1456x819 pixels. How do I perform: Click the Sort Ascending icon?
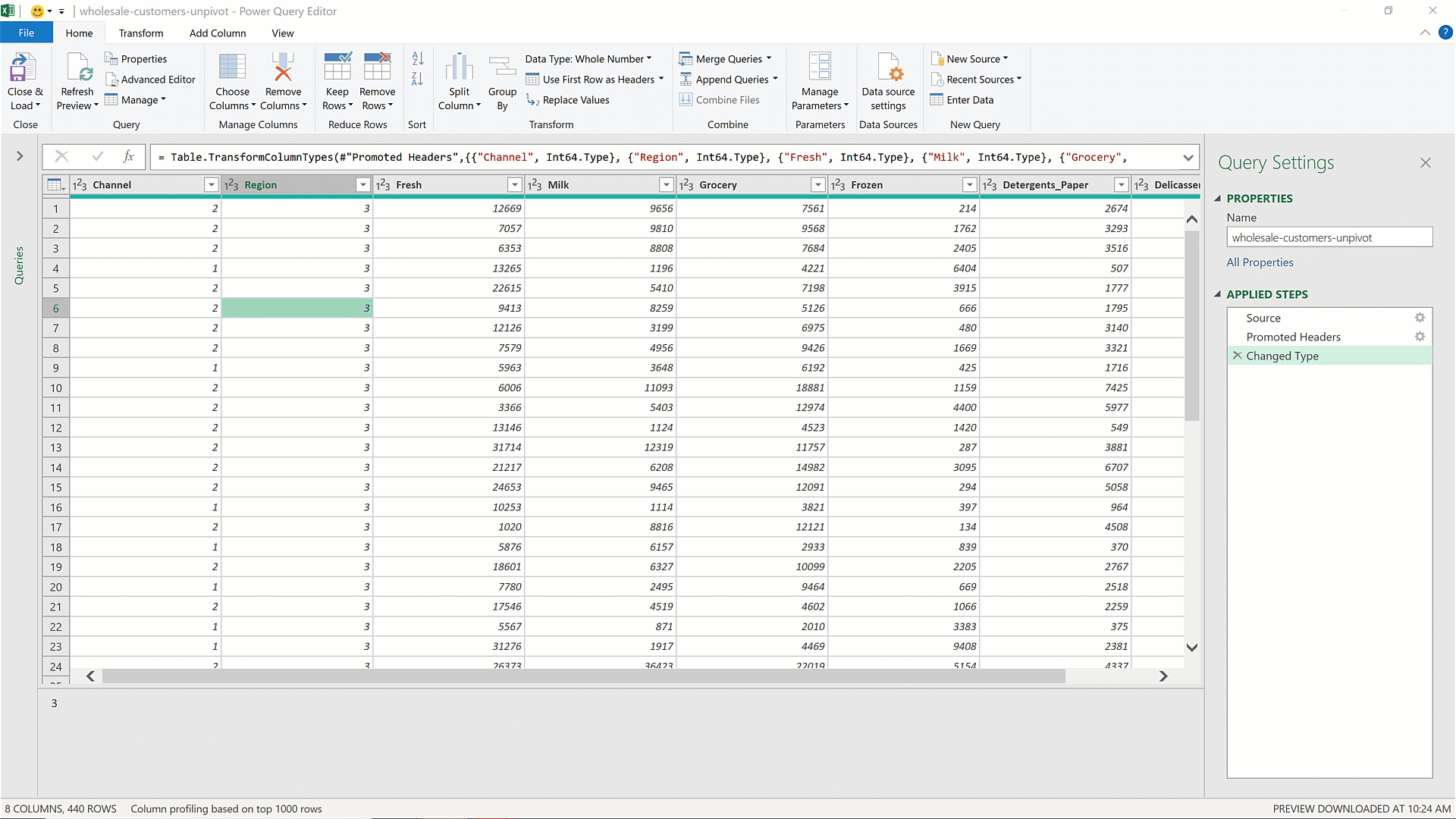(417, 59)
